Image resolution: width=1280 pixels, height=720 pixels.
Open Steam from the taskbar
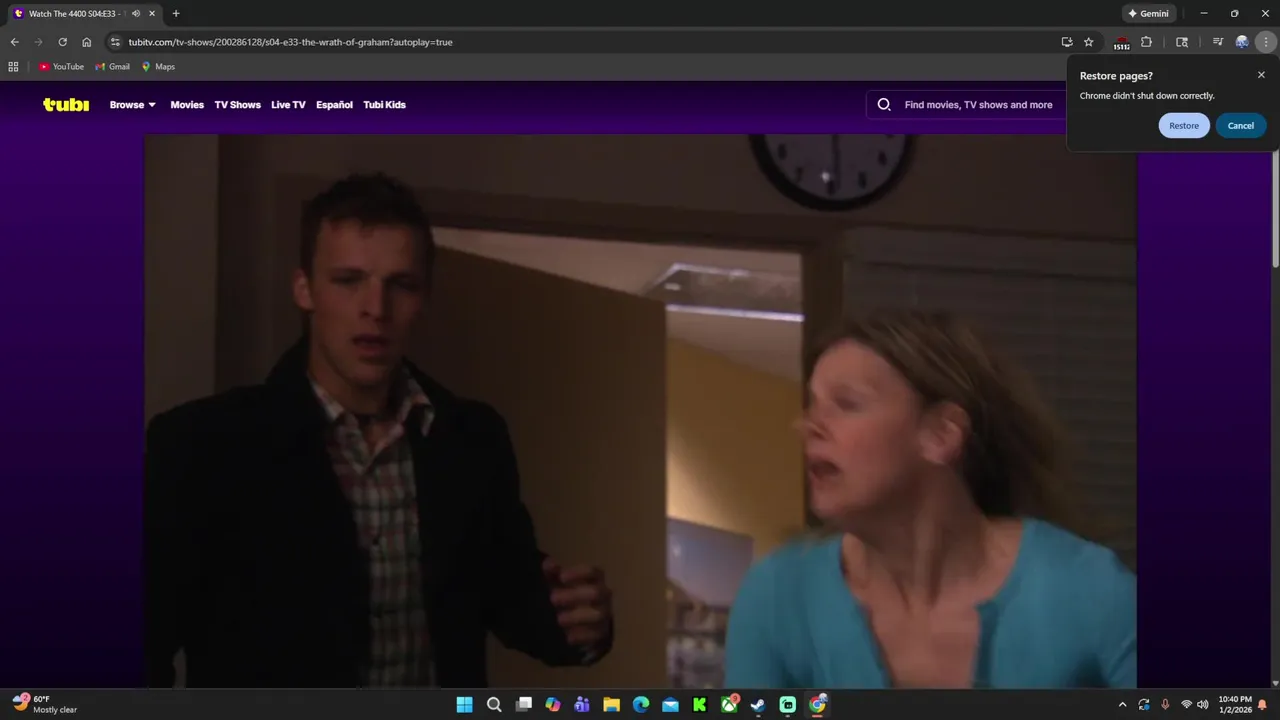click(x=758, y=705)
